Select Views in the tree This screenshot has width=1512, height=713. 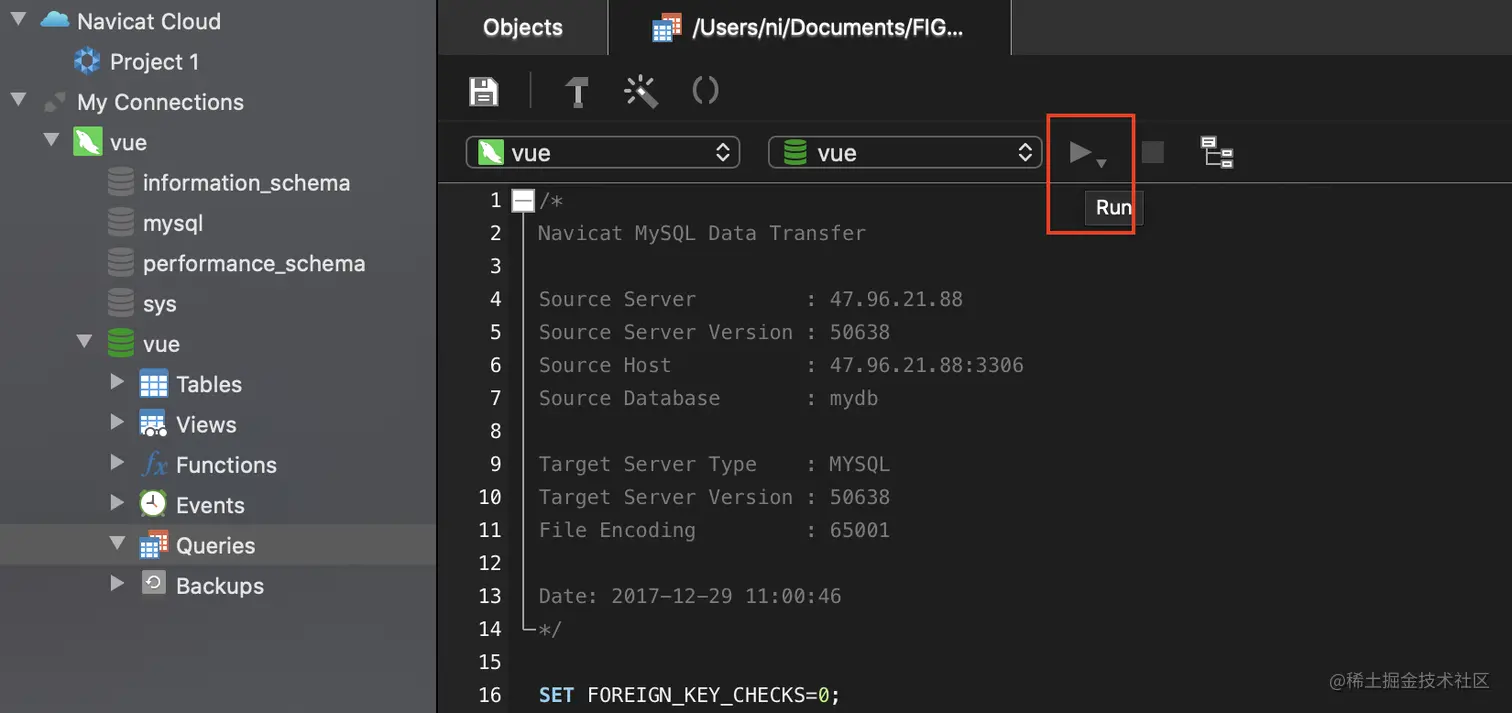coord(206,425)
